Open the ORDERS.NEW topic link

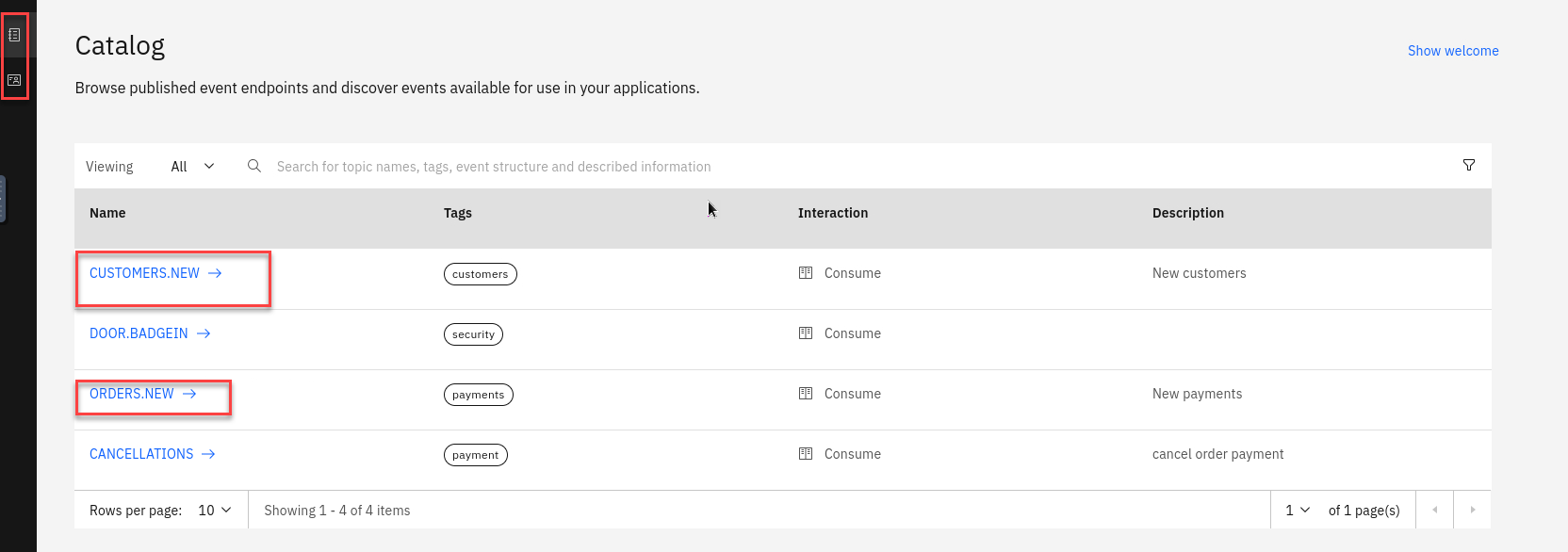tap(132, 394)
